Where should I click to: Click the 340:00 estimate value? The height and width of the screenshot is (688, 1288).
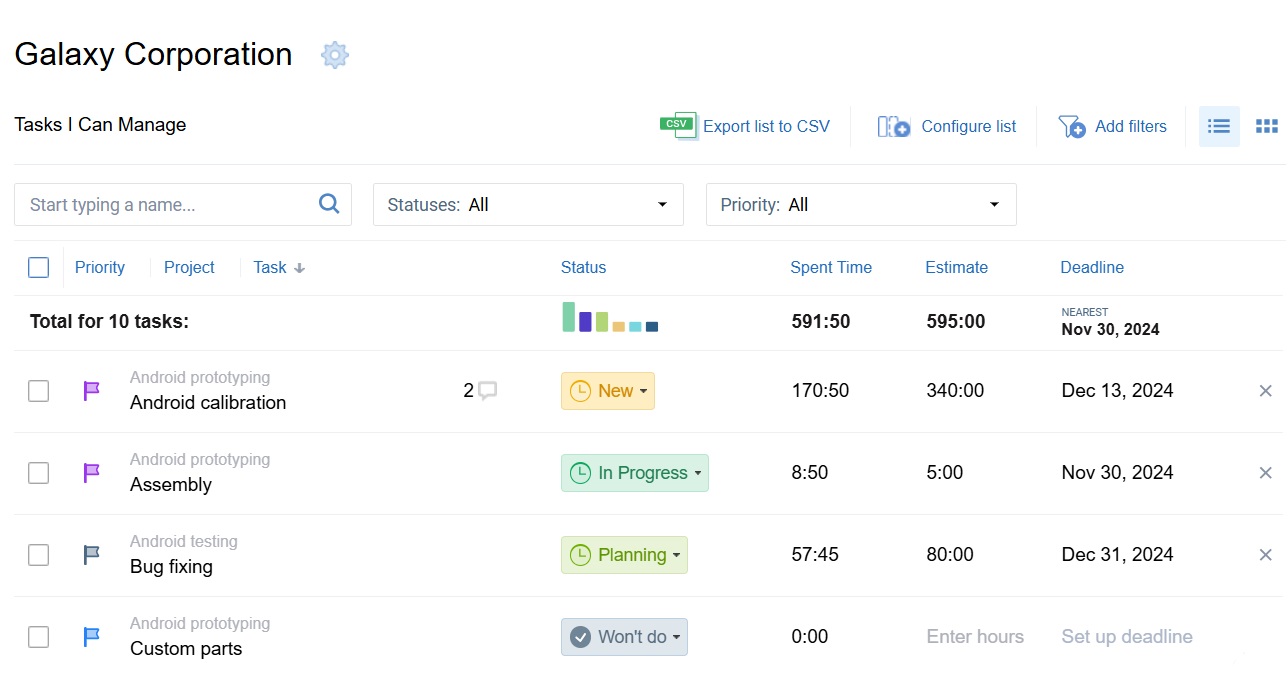[x=955, y=391]
